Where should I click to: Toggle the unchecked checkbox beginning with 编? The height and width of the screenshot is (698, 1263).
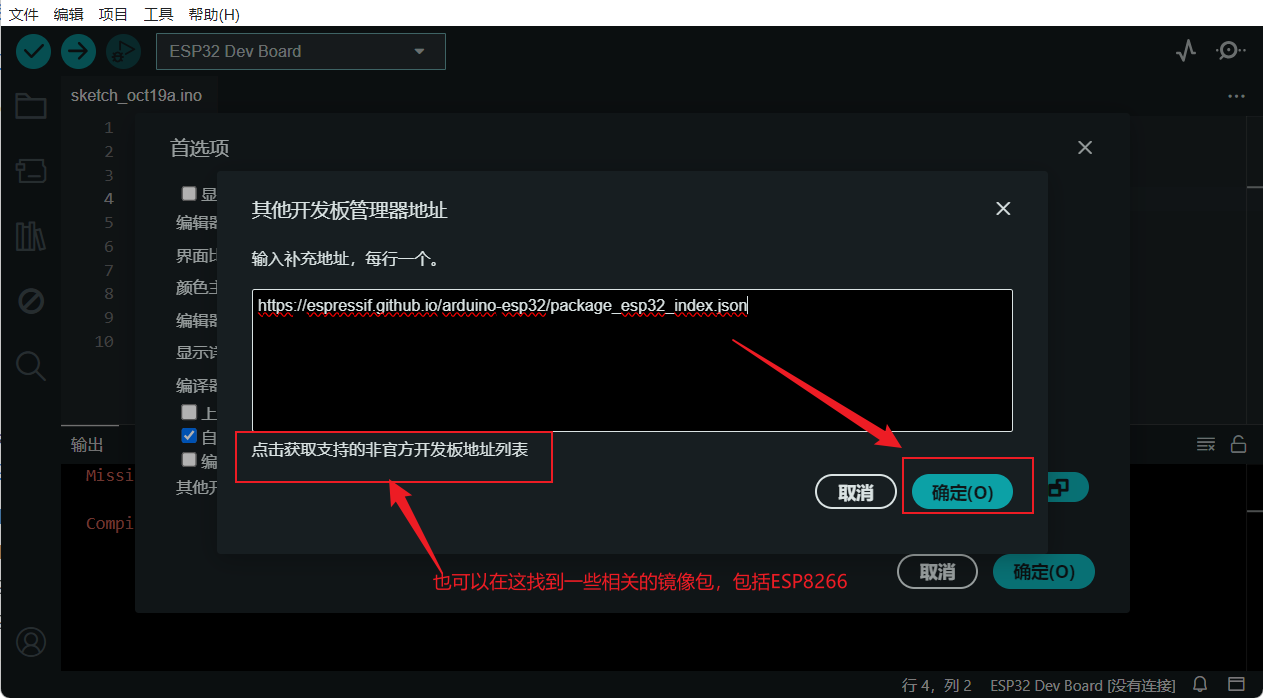coord(188,460)
